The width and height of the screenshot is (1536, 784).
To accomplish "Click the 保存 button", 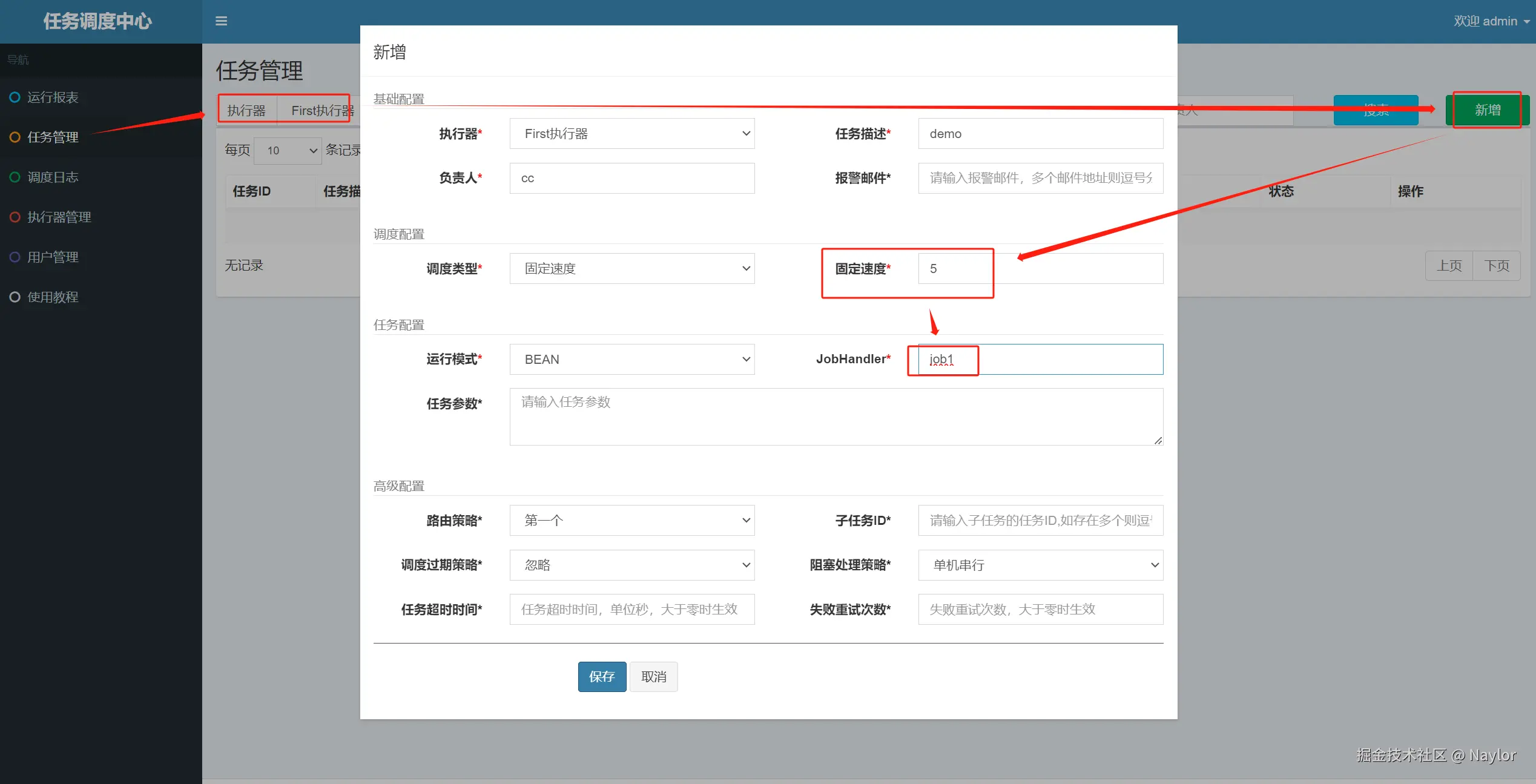I will tap(602, 677).
